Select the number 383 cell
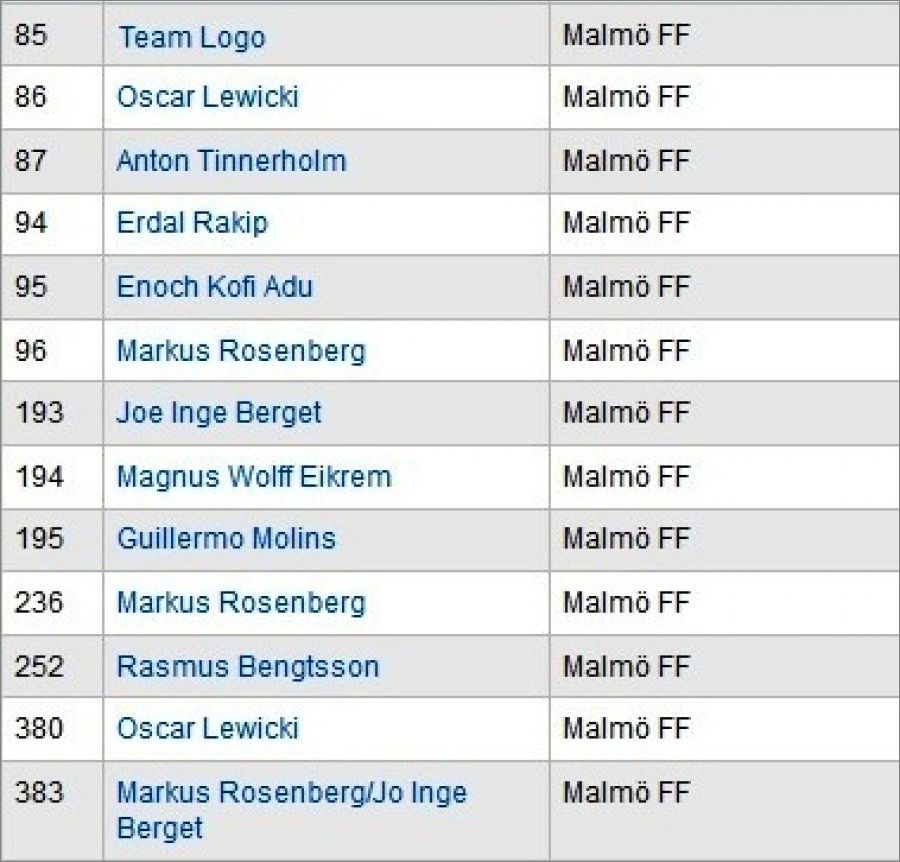Image resolution: width=900 pixels, height=862 pixels. pos(39,793)
